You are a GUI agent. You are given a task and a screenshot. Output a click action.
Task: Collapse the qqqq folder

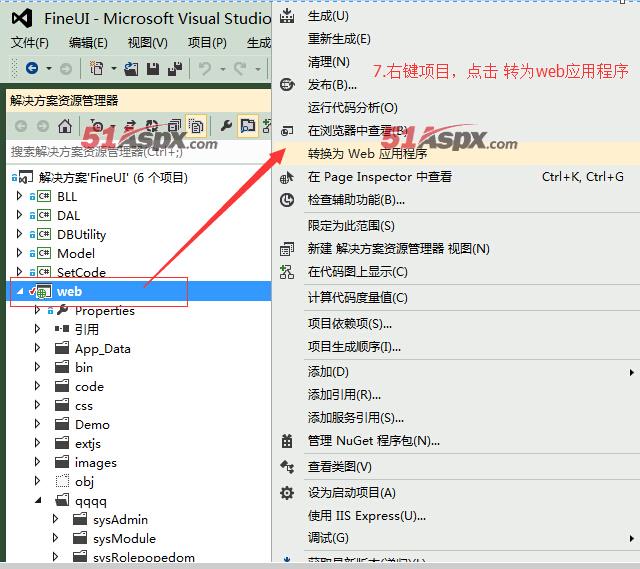38,500
